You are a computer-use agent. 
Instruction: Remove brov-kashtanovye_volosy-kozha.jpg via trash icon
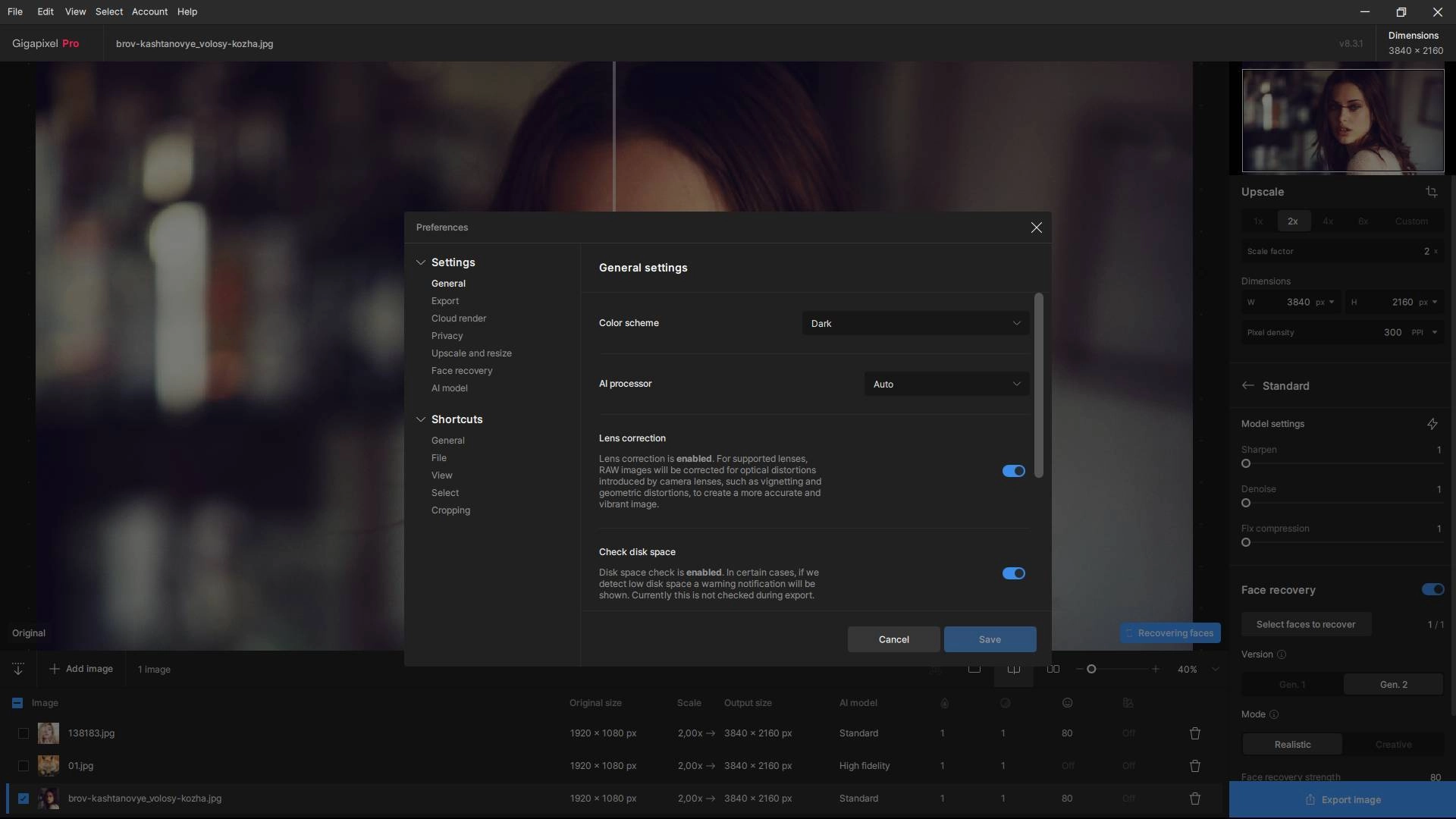[x=1194, y=799]
